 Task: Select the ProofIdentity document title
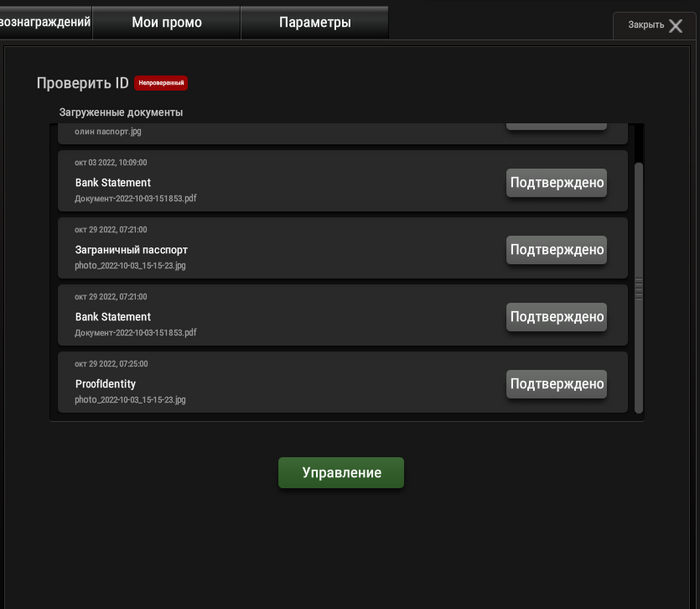click(105, 384)
